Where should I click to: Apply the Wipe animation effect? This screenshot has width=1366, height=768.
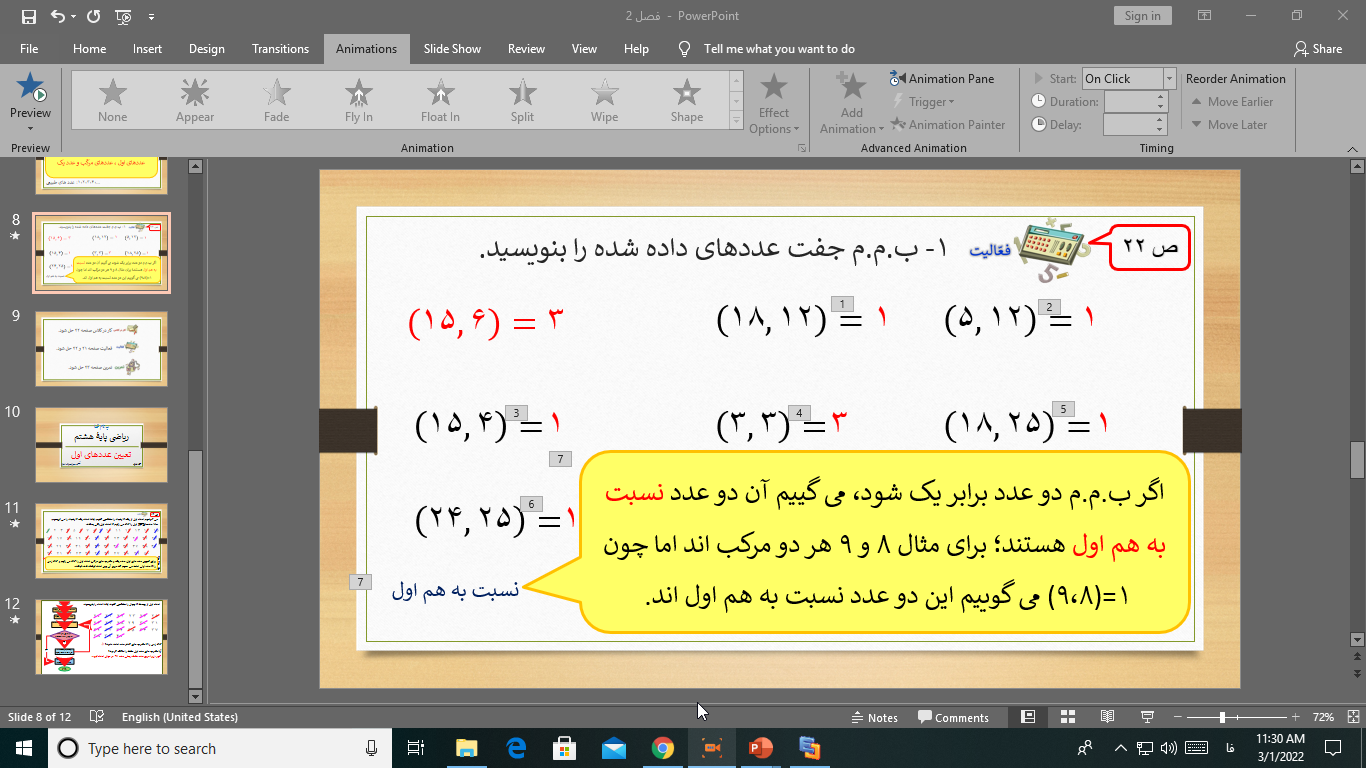click(604, 101)
